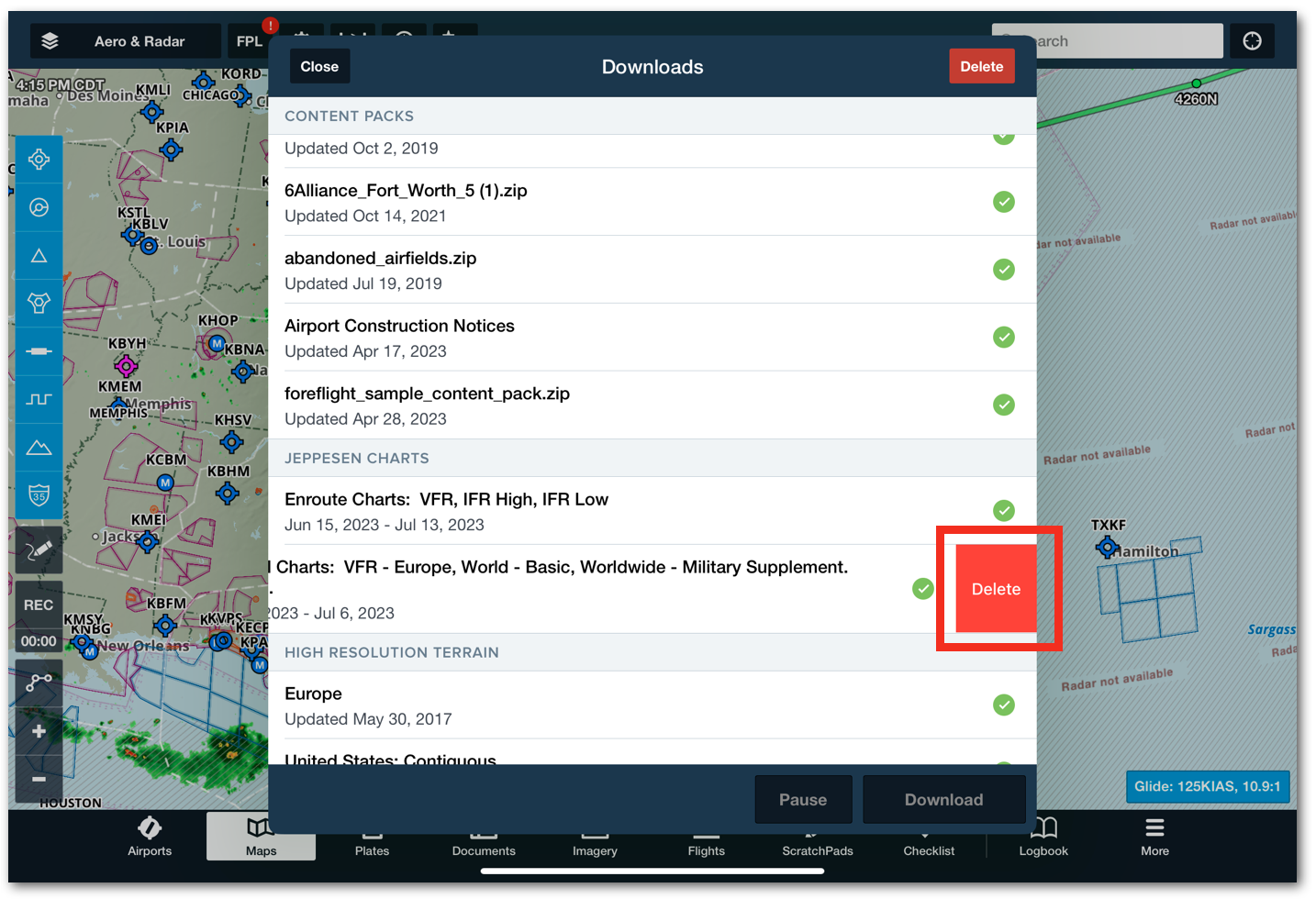Select the triangle icon in left sidebar
This screenshot has height=899, width=1316.
[39, 256]
